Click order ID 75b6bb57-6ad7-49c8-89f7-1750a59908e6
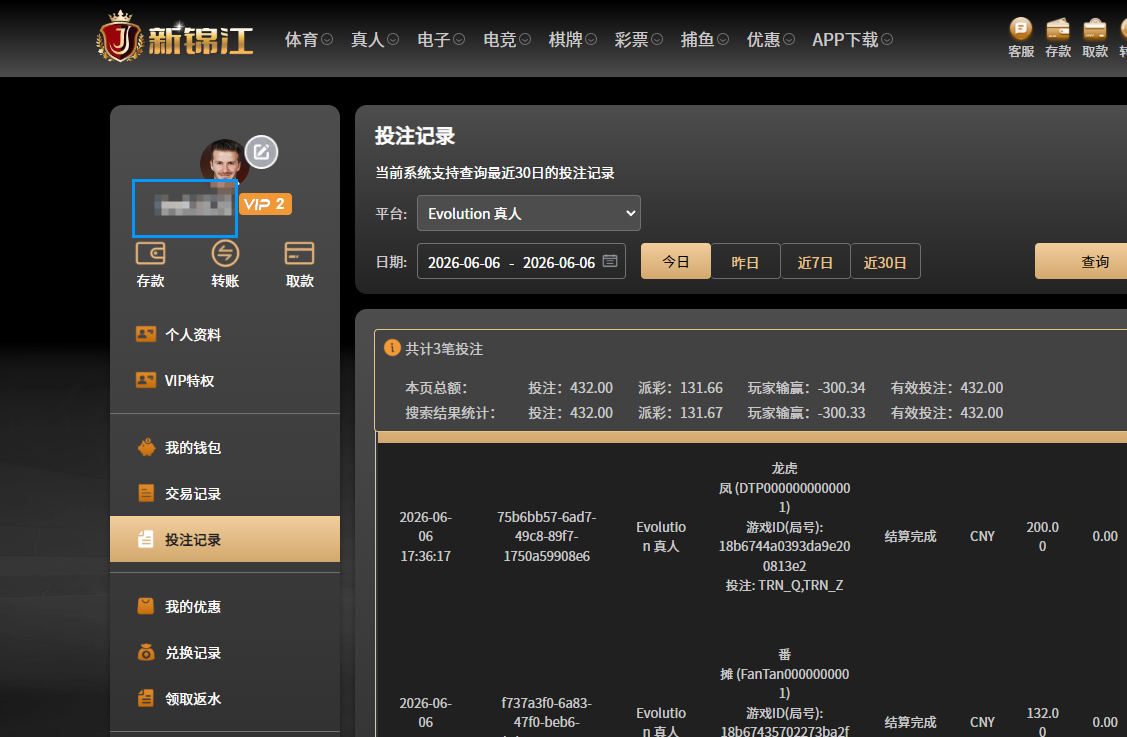This screenshot has width=1127, height=737. click(x=546, y=536)
